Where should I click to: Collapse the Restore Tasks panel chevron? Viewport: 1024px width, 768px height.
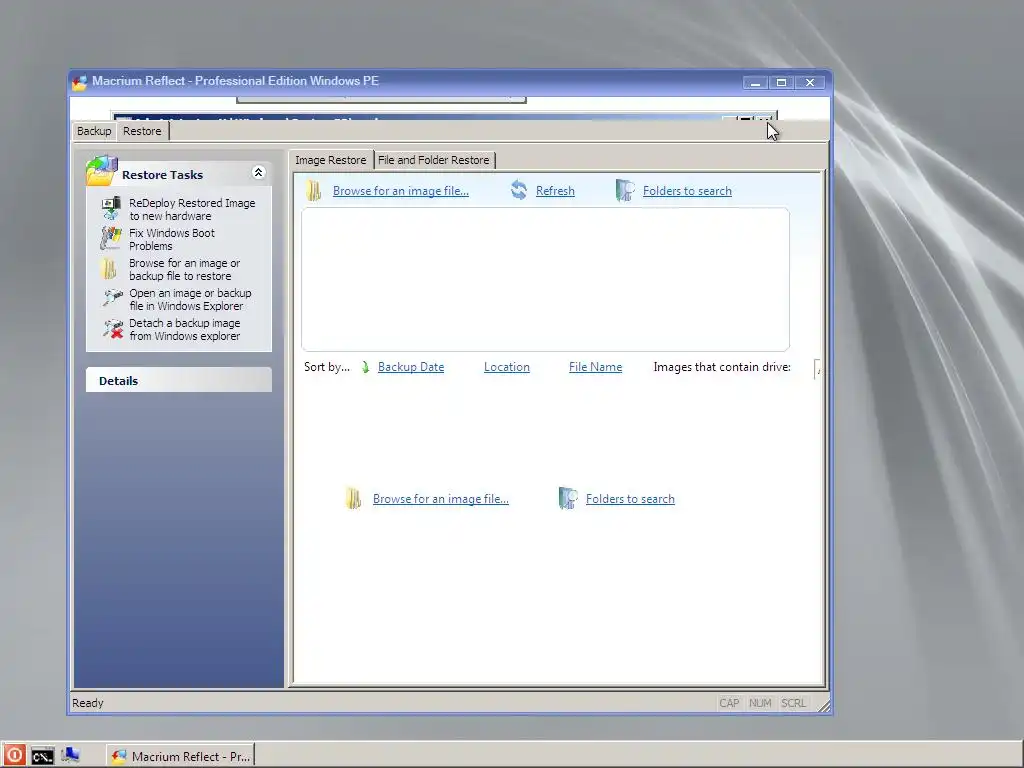click(x=258, y=172)
